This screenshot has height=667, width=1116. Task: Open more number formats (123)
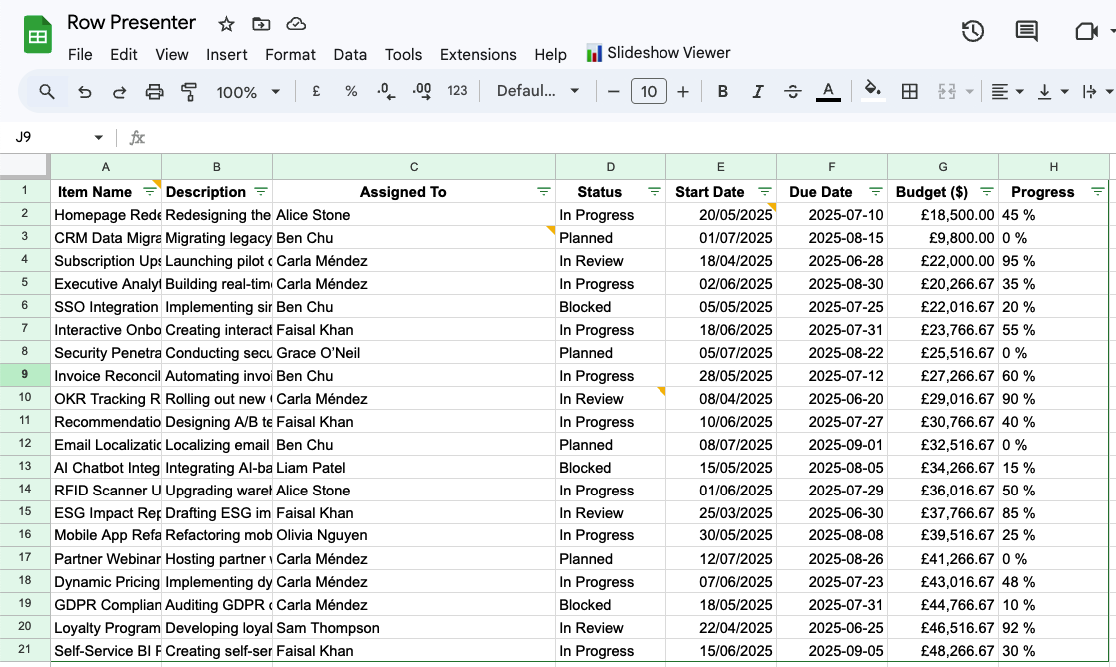pos(457,91)
